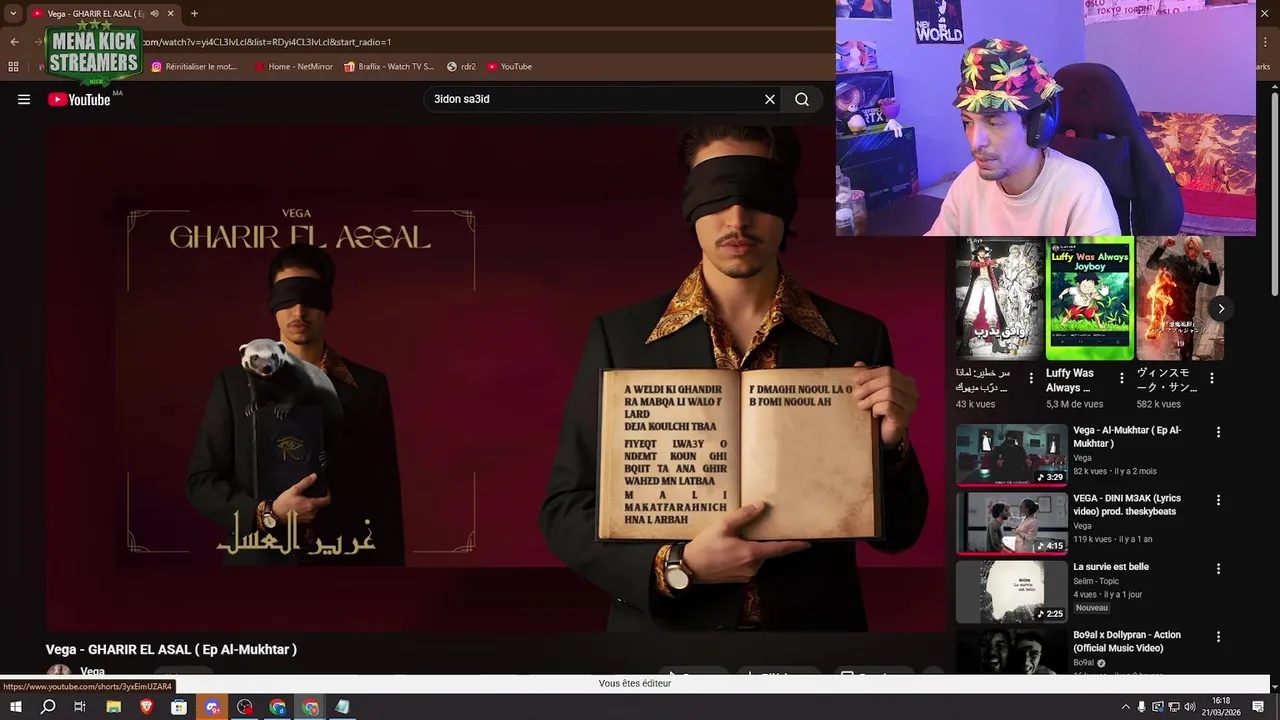The height and width of the screenshot is (720, 1280).
Task: Open a new browser tab
Action: (x=194, y=13)
